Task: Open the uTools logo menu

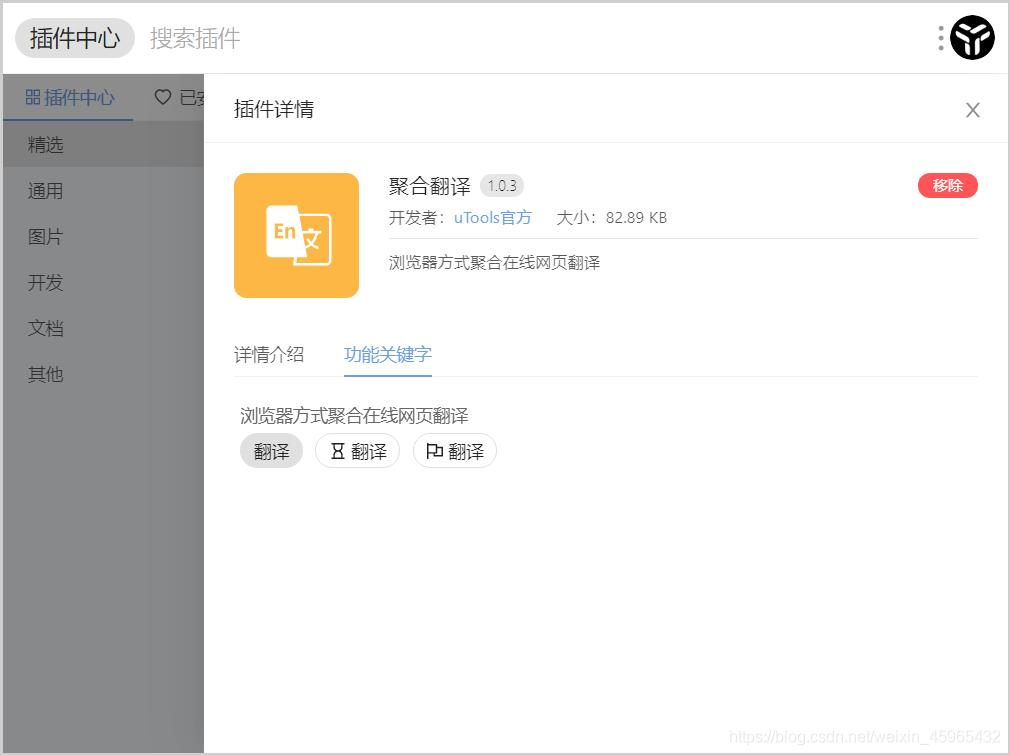Action: (x=971, y=37)
